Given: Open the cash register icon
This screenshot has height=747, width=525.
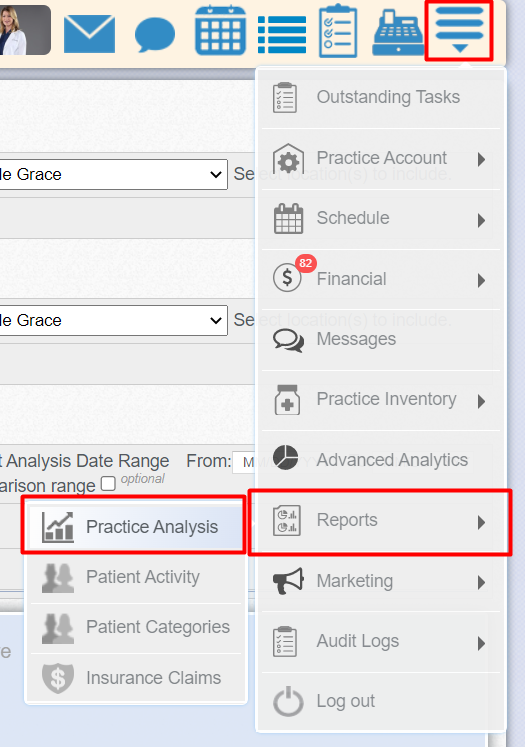Looking at the screenshot, I should tap(398, 32).
